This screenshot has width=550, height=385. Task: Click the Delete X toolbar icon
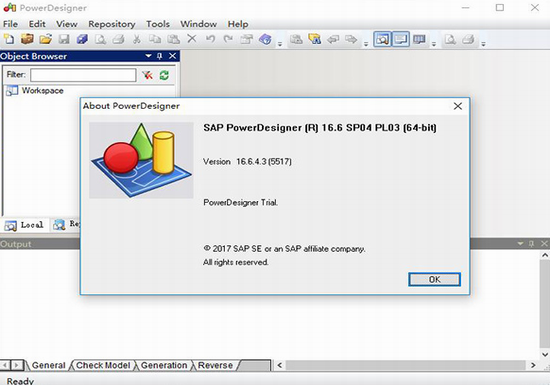(192, 39)
